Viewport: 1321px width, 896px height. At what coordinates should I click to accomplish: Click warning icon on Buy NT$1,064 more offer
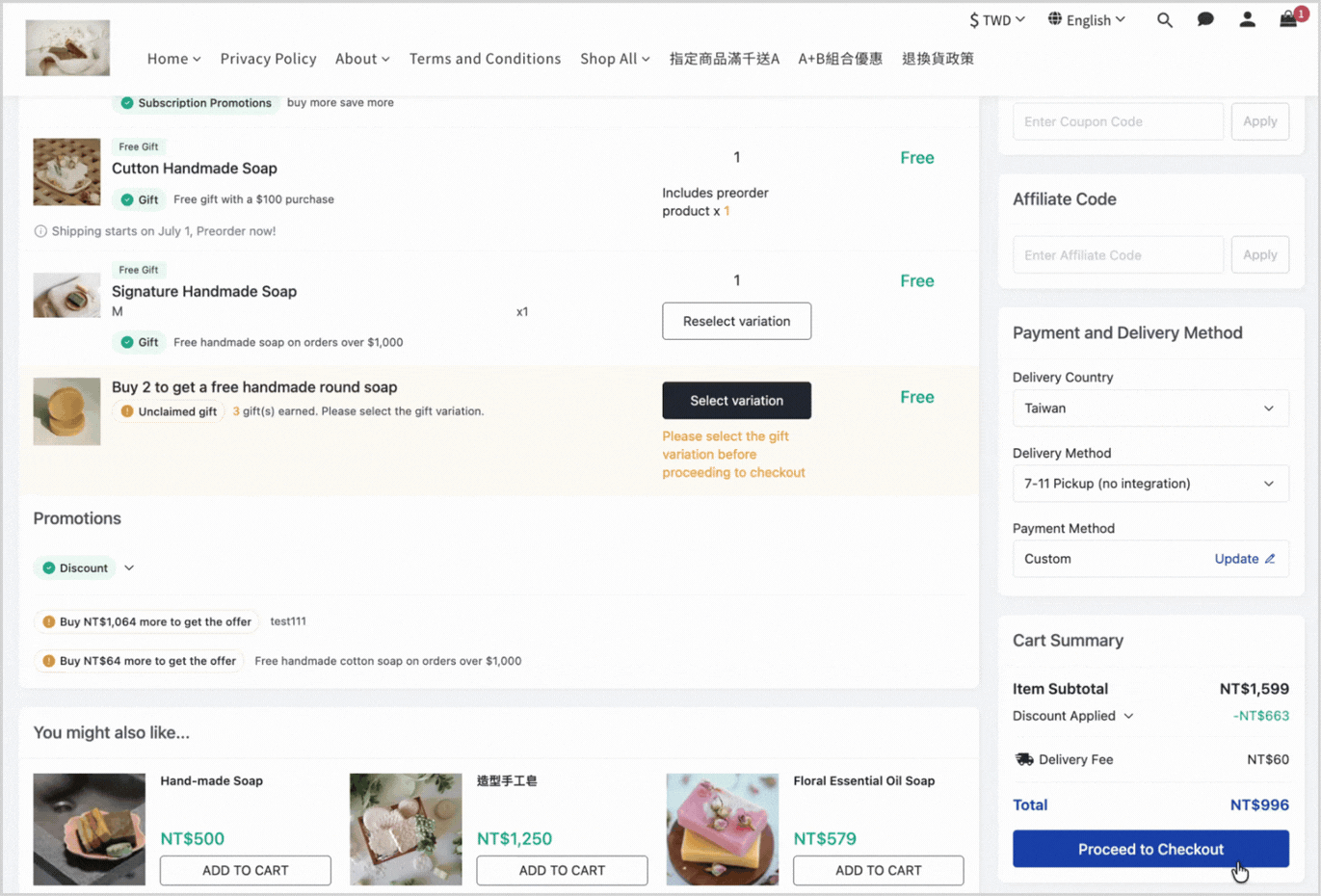pyautogui.click(x=49, y=621)
